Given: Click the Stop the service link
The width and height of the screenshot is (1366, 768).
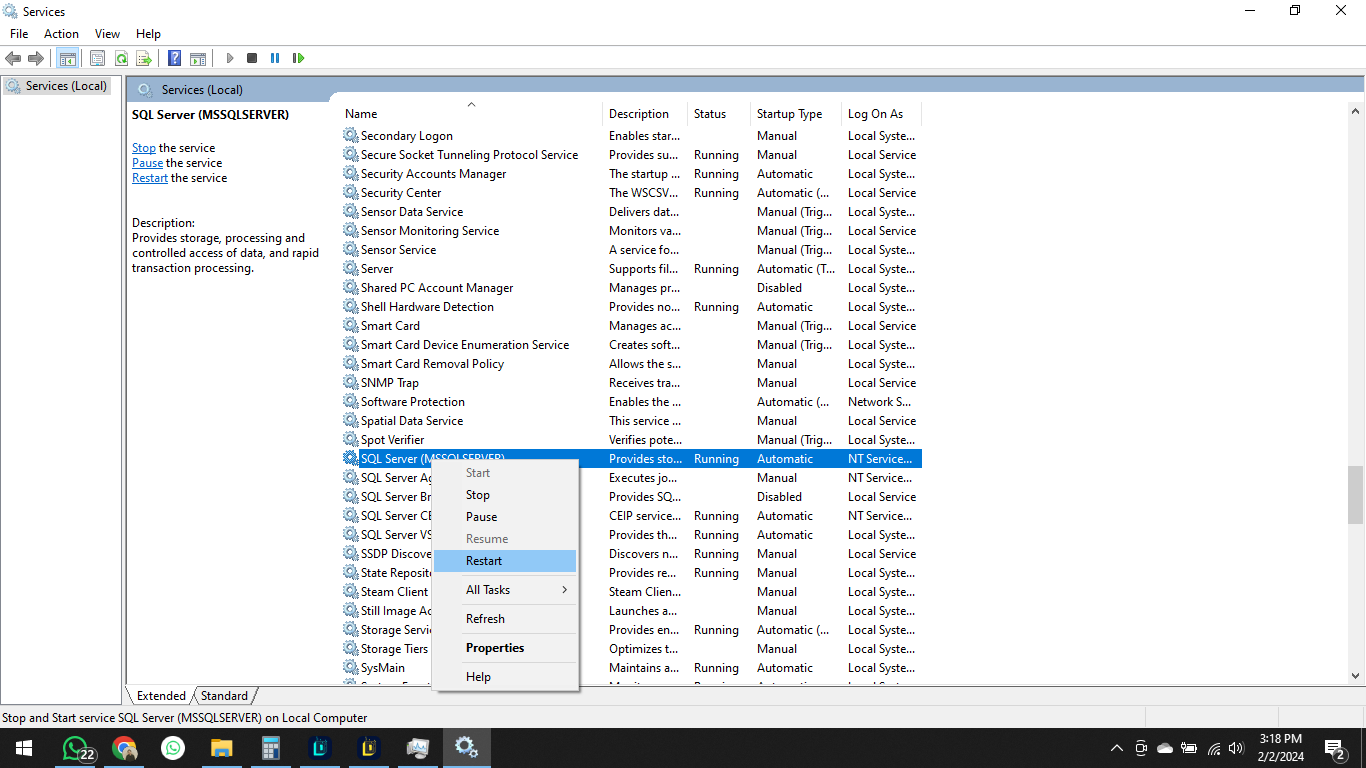Looking at the screenshot, I should click(144, 148).
